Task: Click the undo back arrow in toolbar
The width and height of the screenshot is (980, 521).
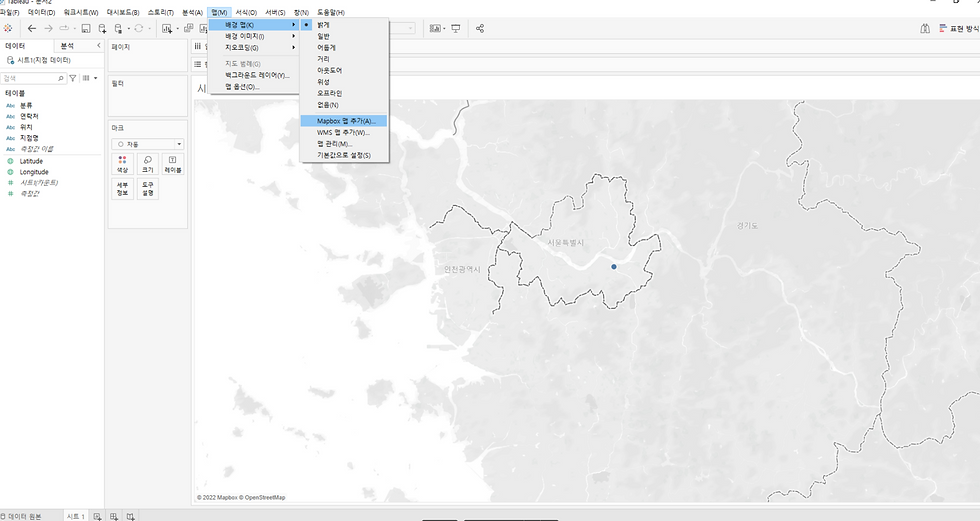Action: [x=32, y=28]
